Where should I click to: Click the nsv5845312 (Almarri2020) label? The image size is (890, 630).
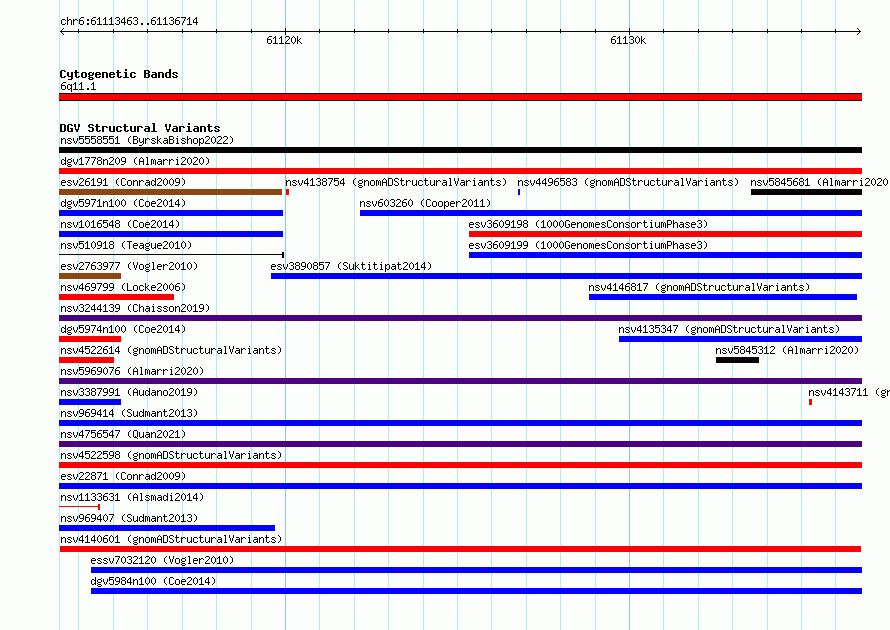click(787, 350)
